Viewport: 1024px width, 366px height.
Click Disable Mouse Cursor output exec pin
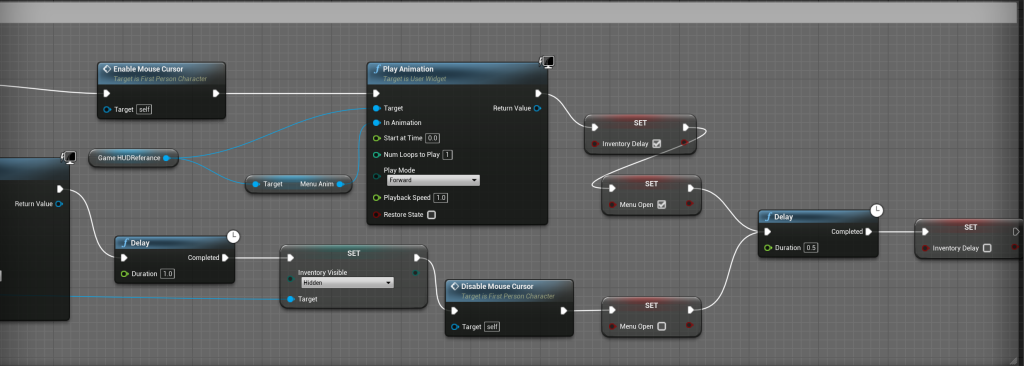(564, 311)
